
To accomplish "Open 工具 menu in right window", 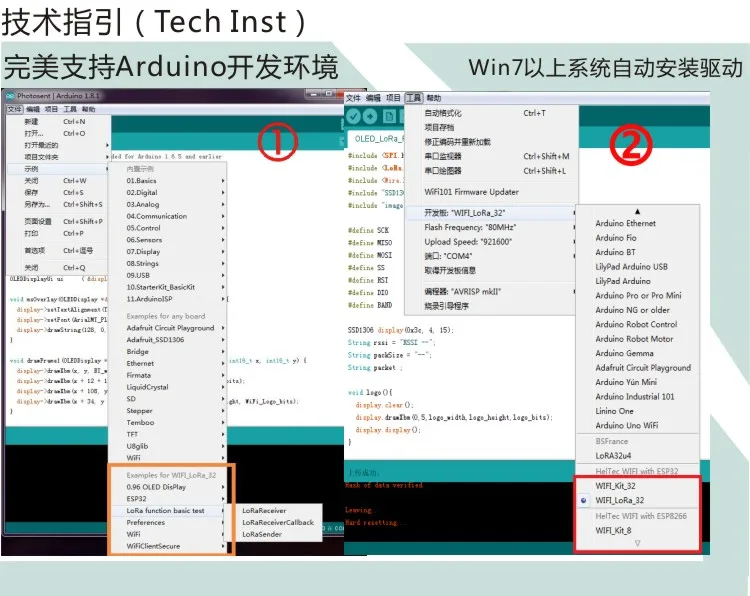I will 414,98.
